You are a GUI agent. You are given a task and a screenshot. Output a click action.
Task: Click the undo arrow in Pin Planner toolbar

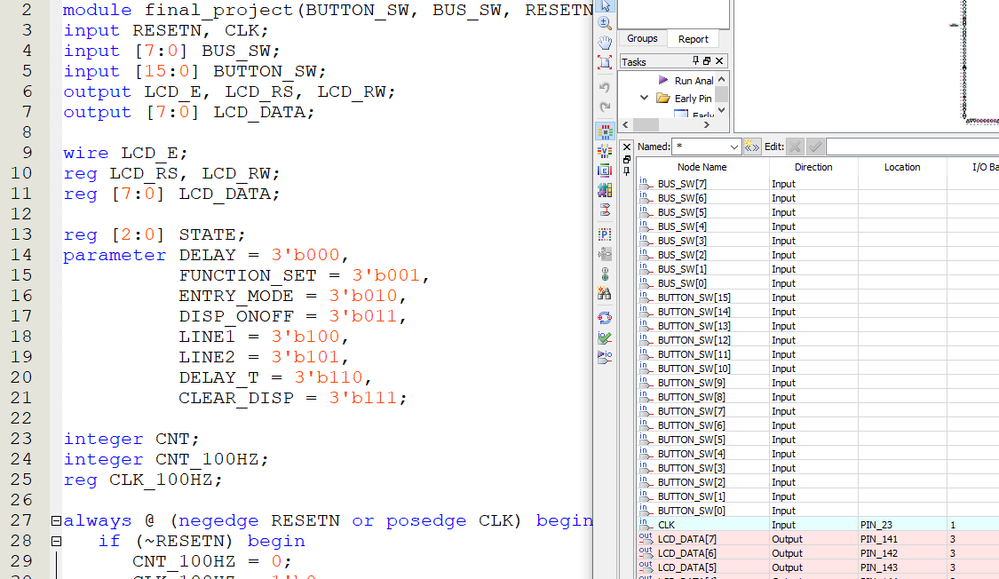[605, 87]
